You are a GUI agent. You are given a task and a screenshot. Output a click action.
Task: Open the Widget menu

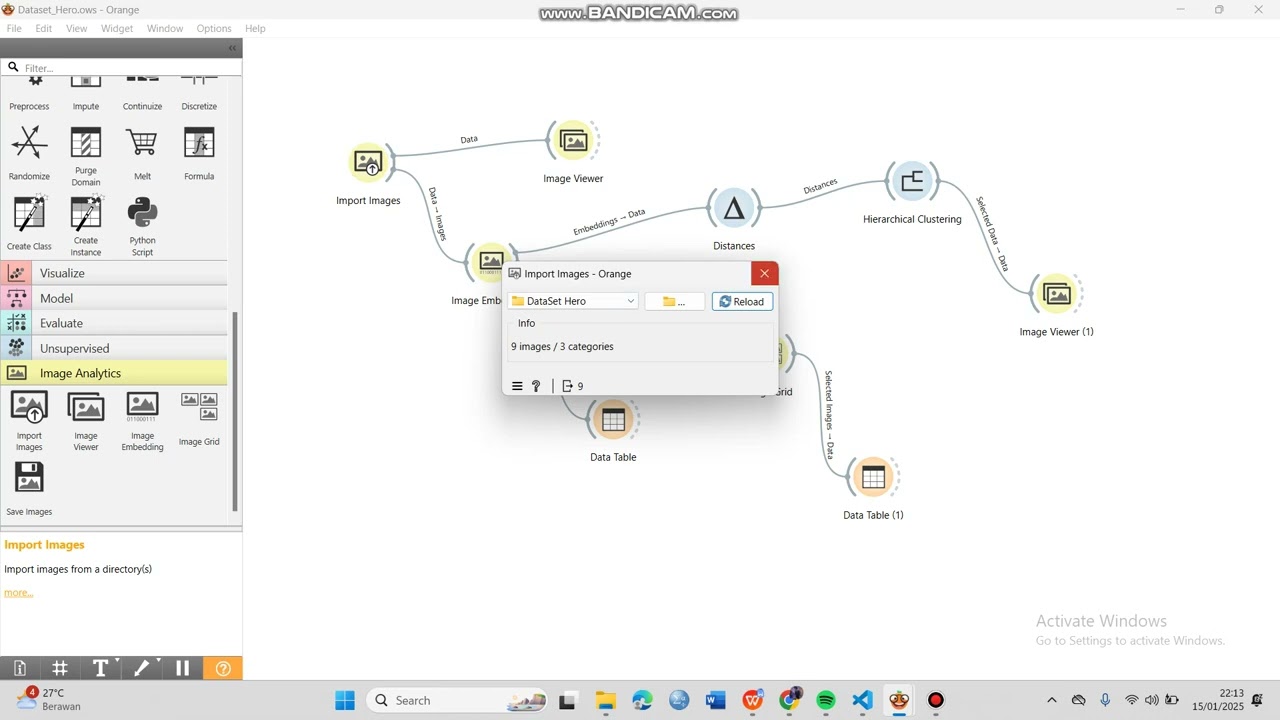point(117,28)
